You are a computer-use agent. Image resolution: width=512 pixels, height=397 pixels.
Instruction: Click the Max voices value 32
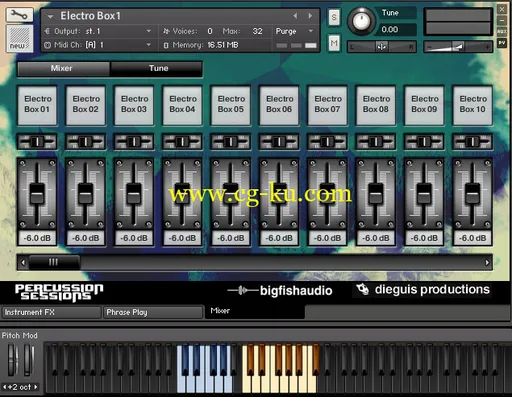pos(257,31)
